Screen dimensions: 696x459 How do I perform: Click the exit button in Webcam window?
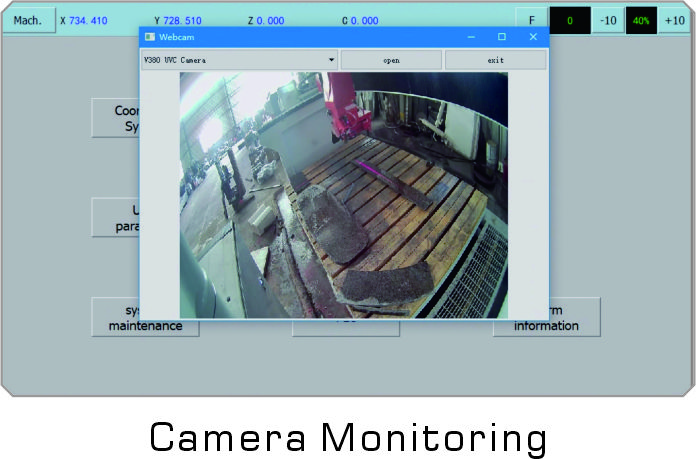(x=495, y=60)
